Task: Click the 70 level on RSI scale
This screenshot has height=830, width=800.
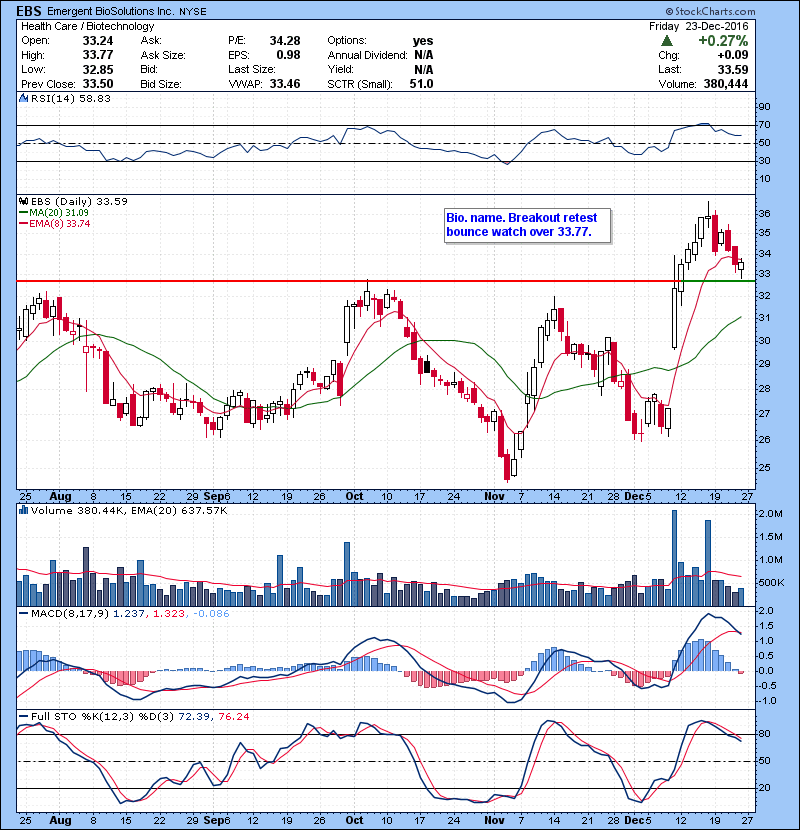Action: 765,125
